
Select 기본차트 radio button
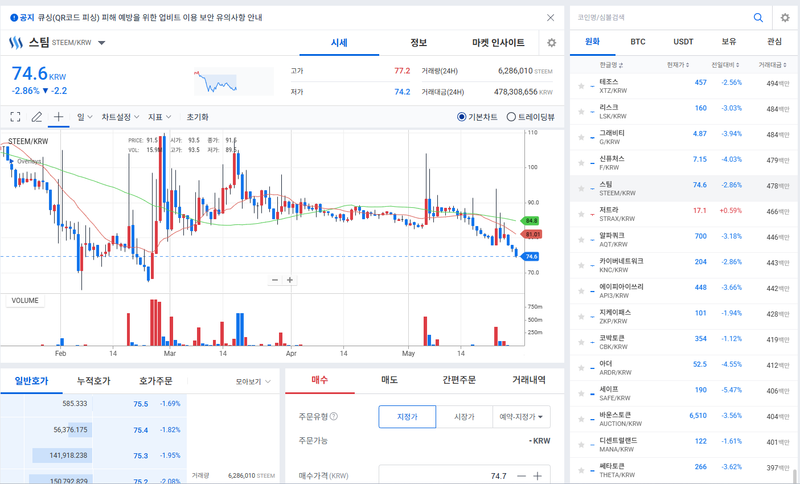pyautogui.click(x=461, y=117)
